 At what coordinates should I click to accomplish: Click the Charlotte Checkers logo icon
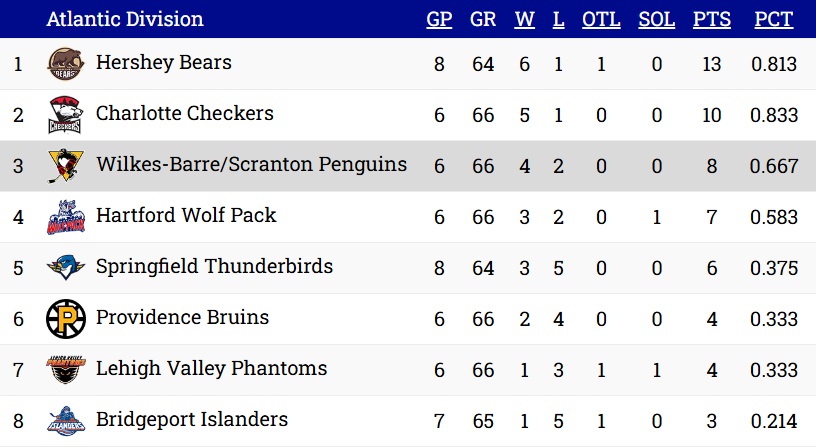click(x=65, y=114)
